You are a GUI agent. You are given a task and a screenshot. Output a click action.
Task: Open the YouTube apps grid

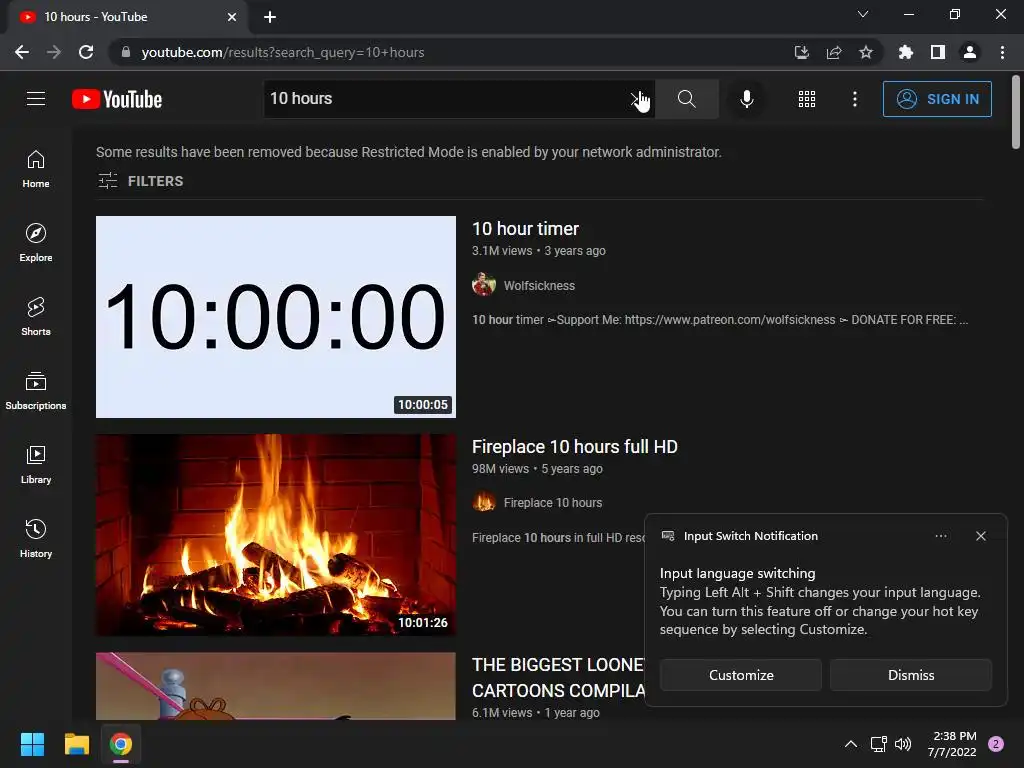coord(807,99)
